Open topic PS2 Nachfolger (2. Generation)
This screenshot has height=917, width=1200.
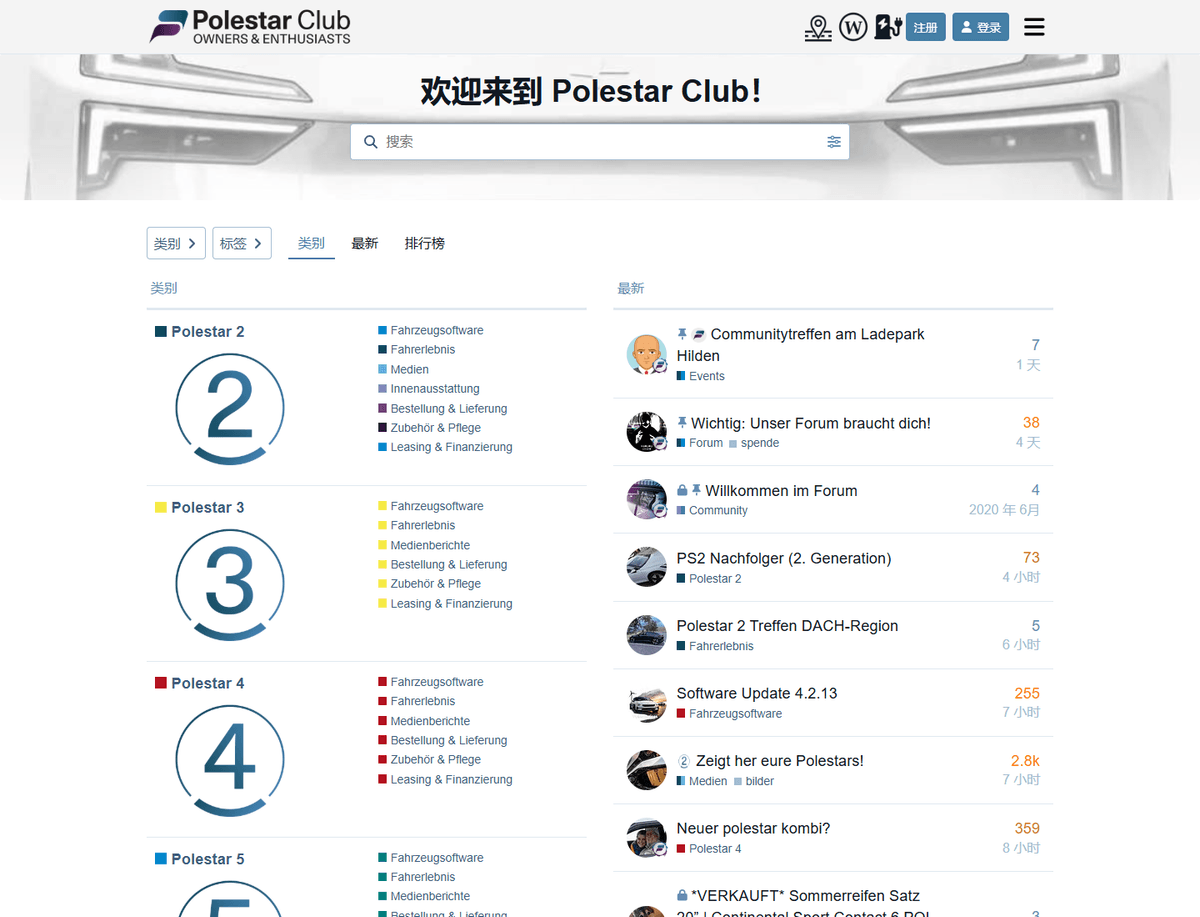[x=784, y=559]
